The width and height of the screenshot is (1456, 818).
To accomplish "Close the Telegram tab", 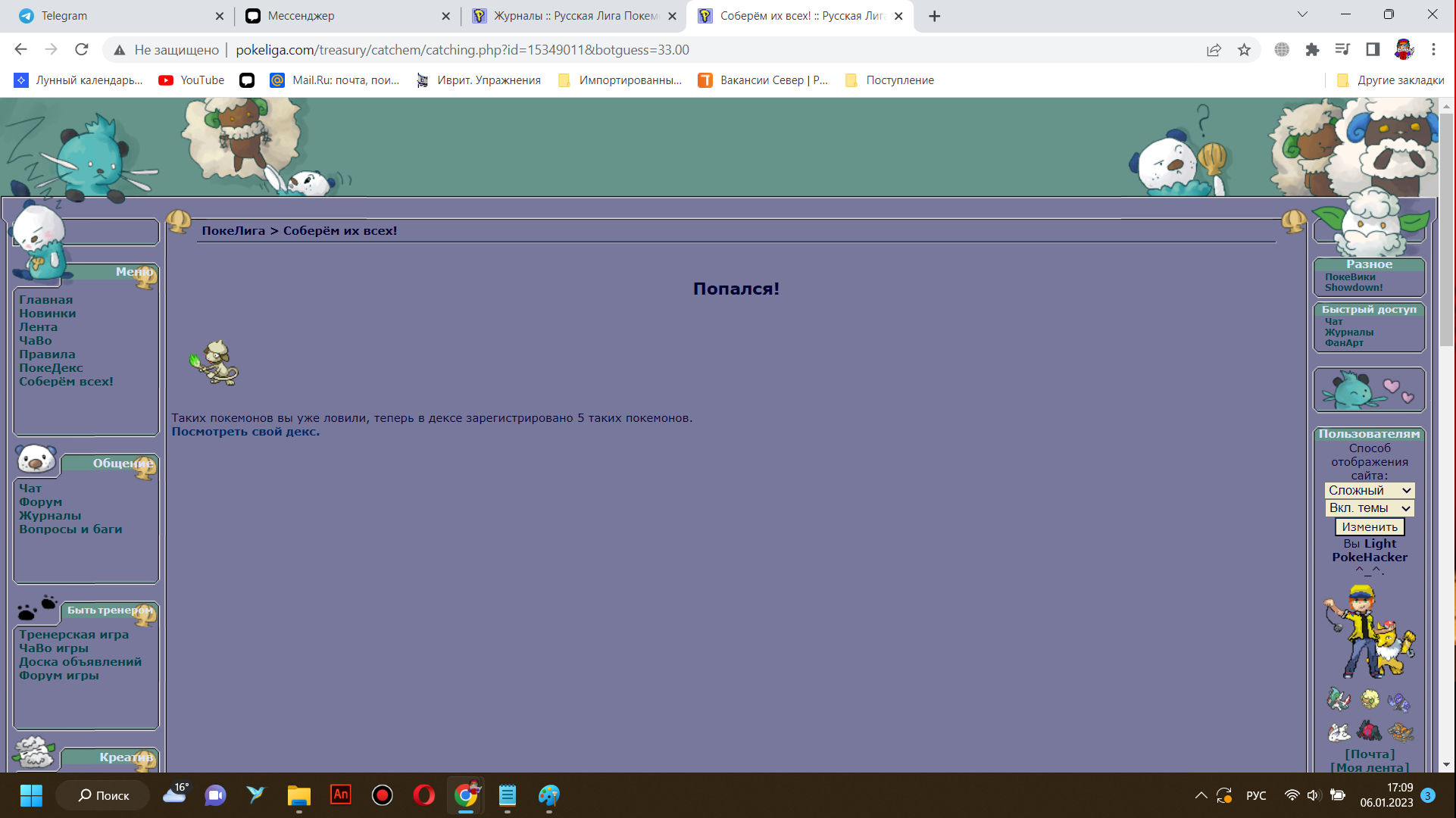I will tap(220, 16).
